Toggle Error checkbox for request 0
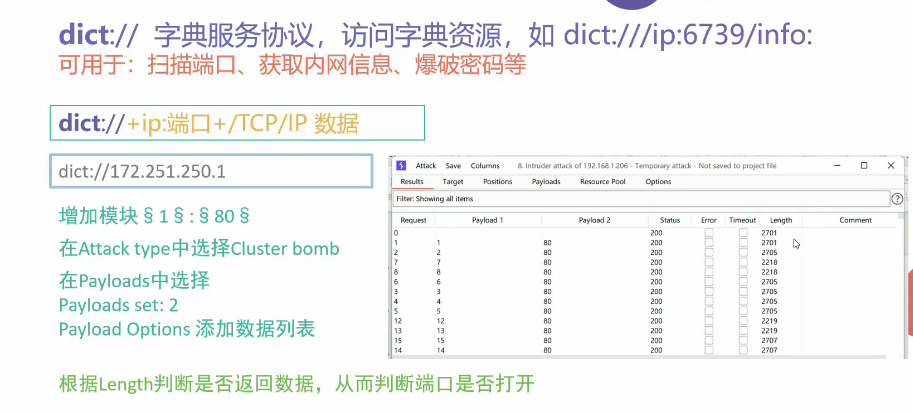 pos(709,232)
